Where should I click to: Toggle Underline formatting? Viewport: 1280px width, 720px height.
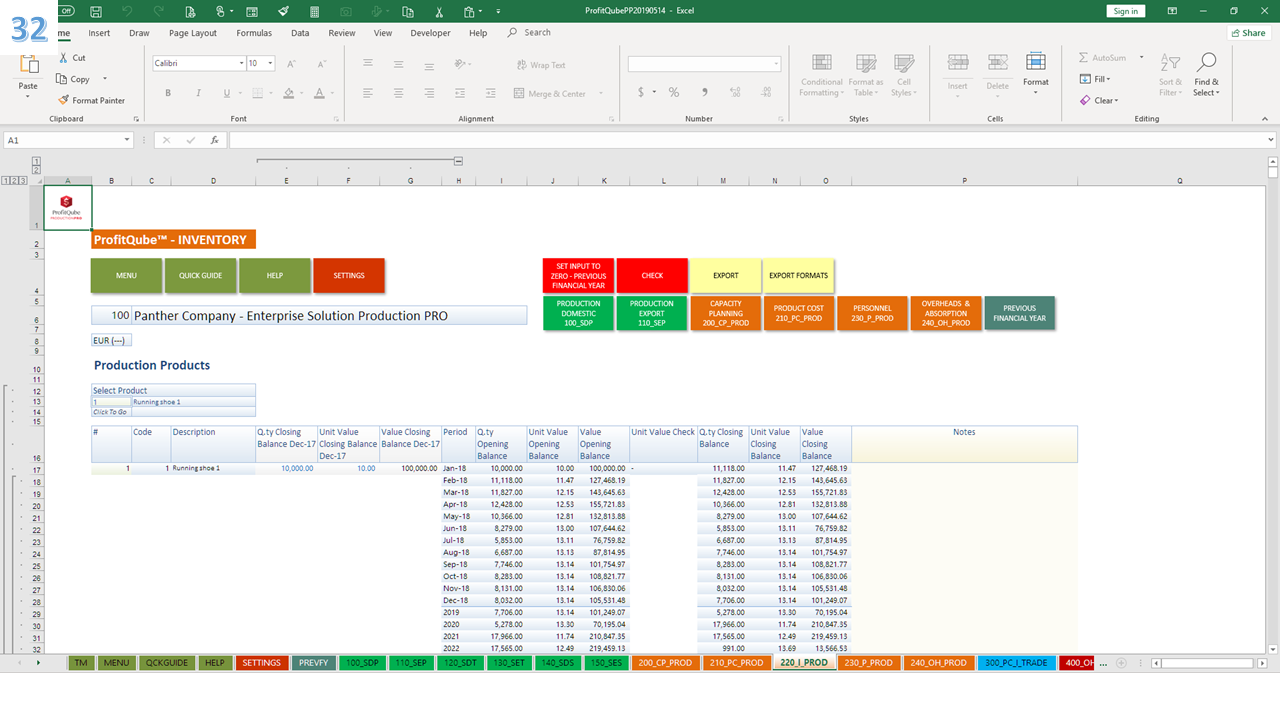click(x=227, y=93)
